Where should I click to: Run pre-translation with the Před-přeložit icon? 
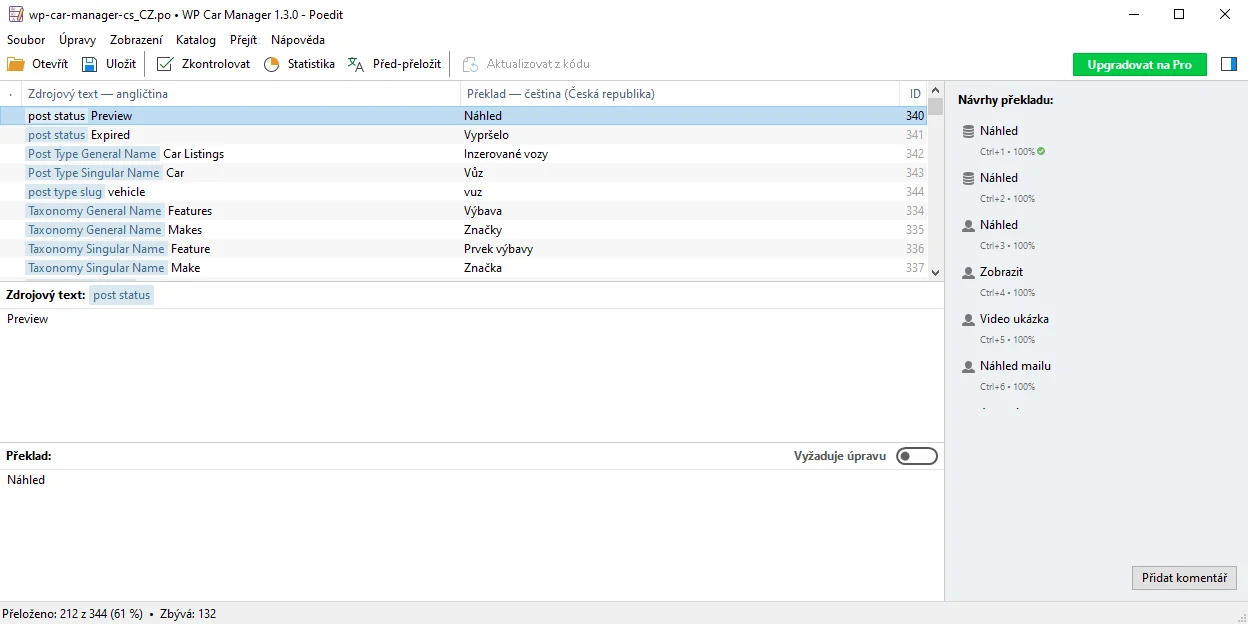(x=355, y=63)
